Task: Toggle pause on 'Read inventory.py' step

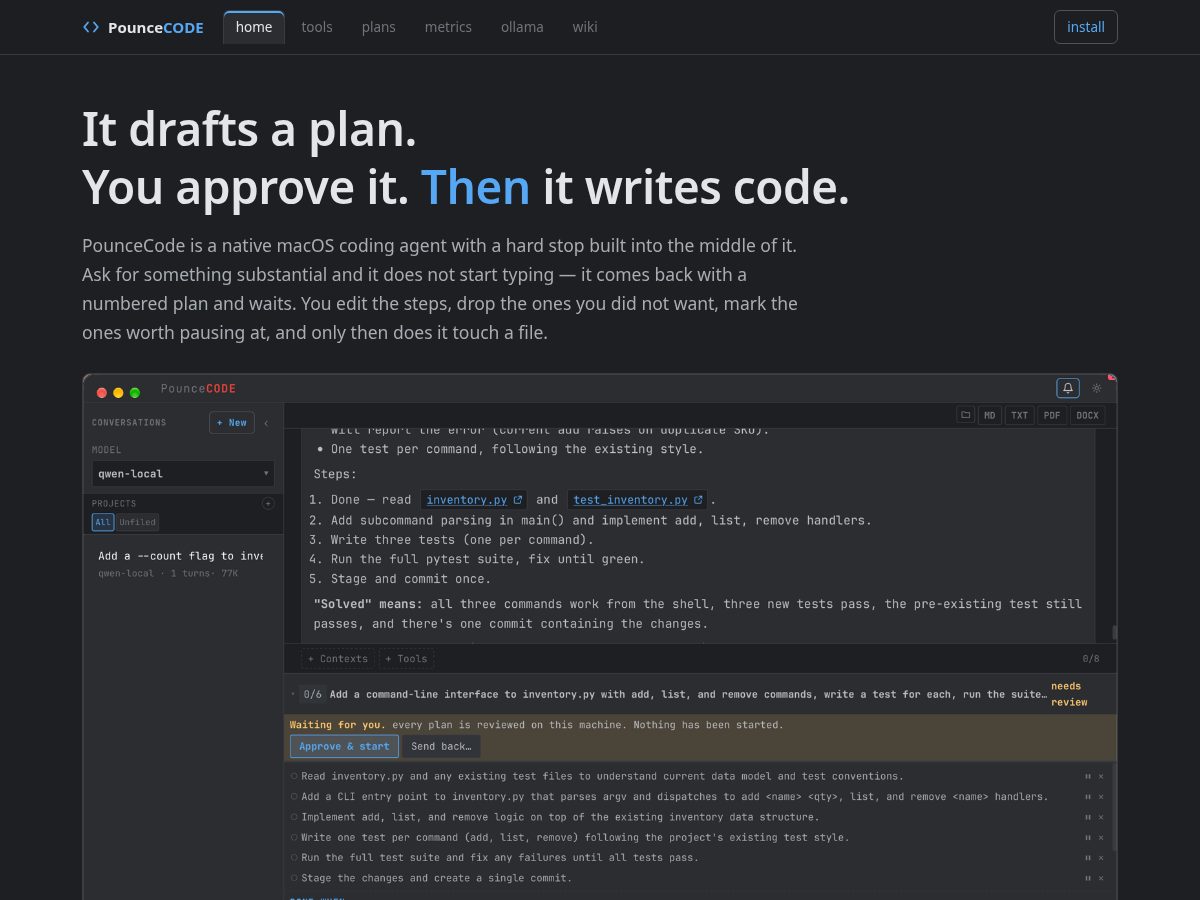Action: (1088, 776)
